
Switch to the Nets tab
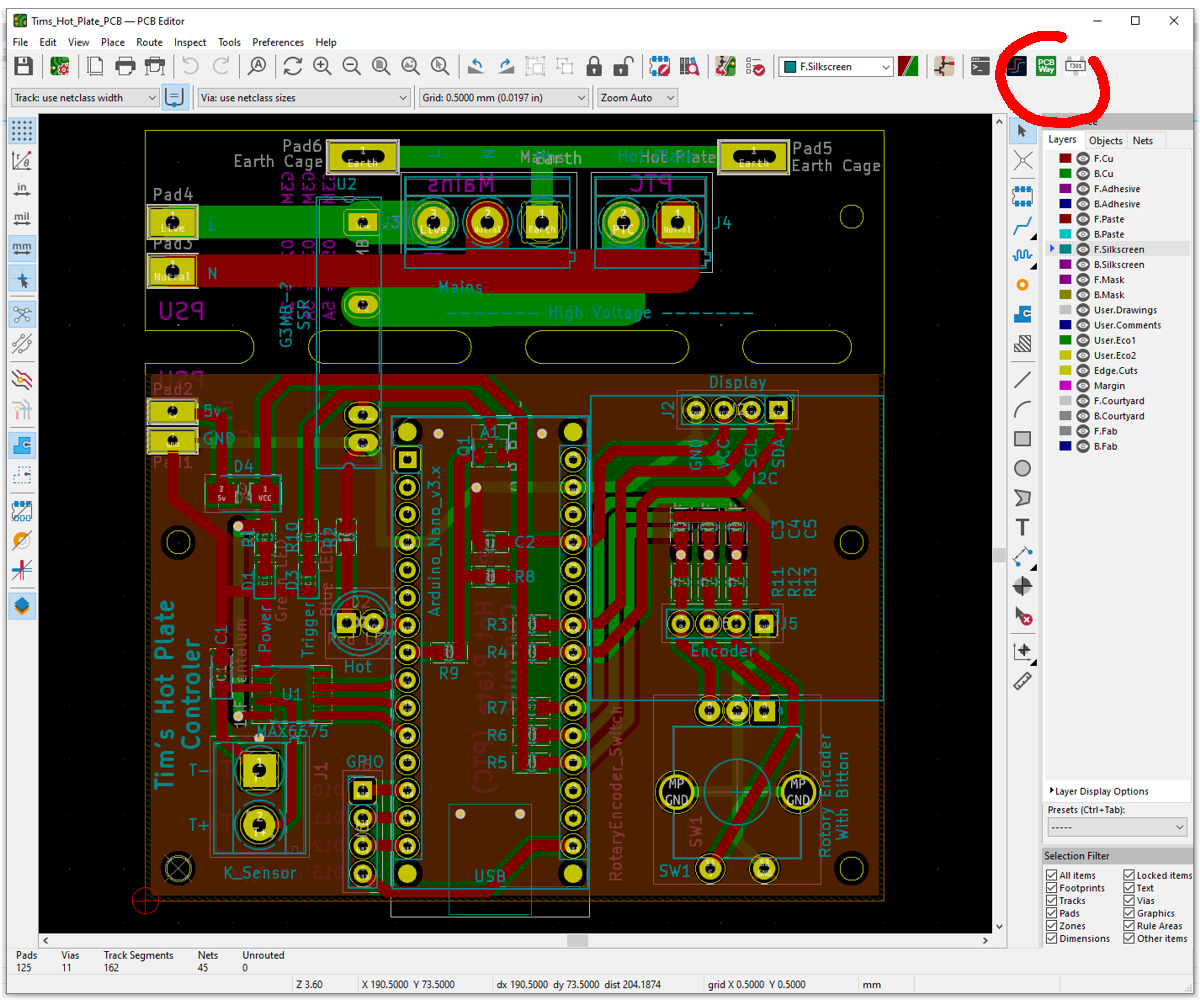coord(1143,140)
